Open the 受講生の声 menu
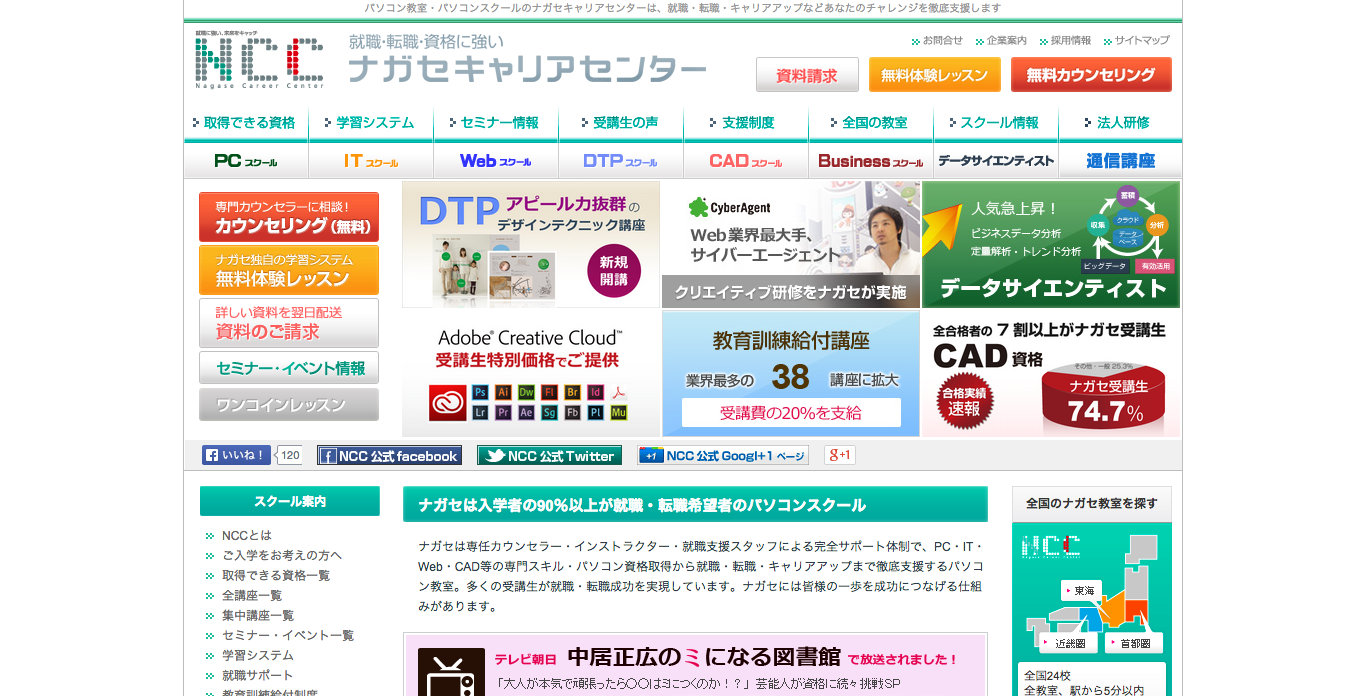This screenshot has width=1366, height=696. [621, 123]
